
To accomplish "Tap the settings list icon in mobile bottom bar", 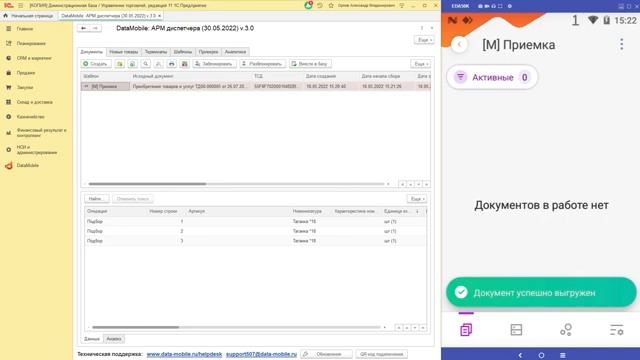I will pyautogui.click(x=616, y=329).
